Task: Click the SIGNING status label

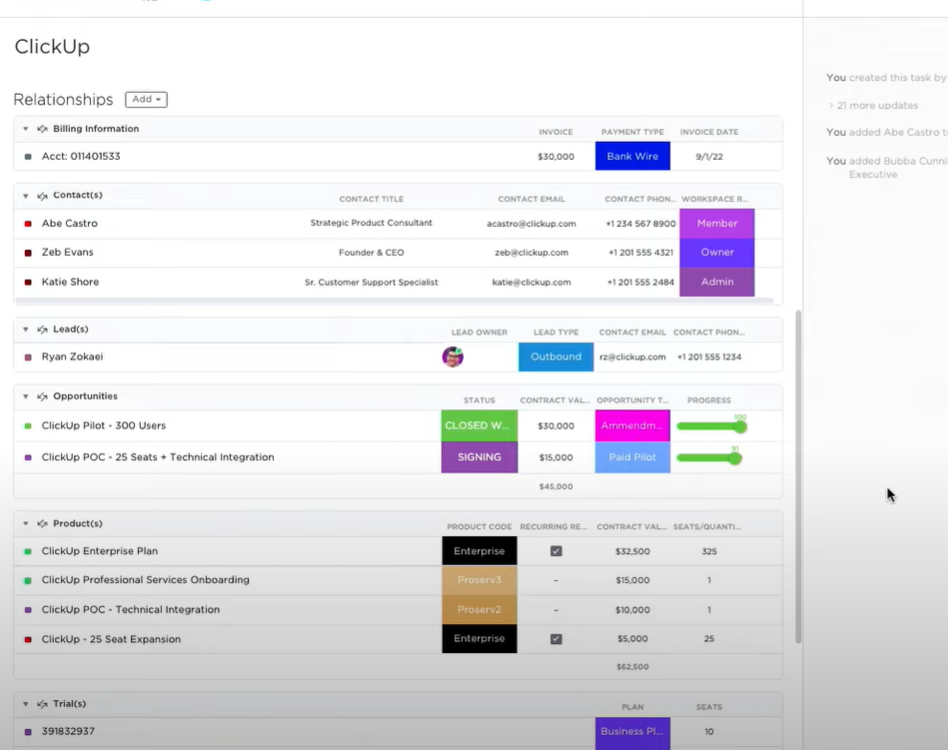Action: click(479, 457)
